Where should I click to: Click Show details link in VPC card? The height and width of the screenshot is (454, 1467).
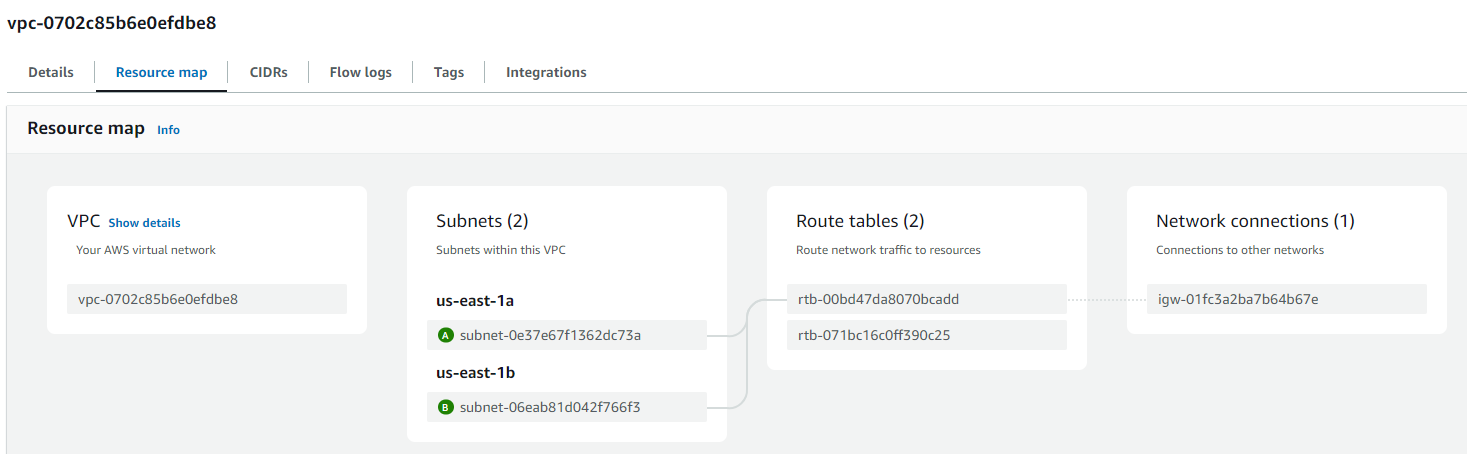point(145,223)
